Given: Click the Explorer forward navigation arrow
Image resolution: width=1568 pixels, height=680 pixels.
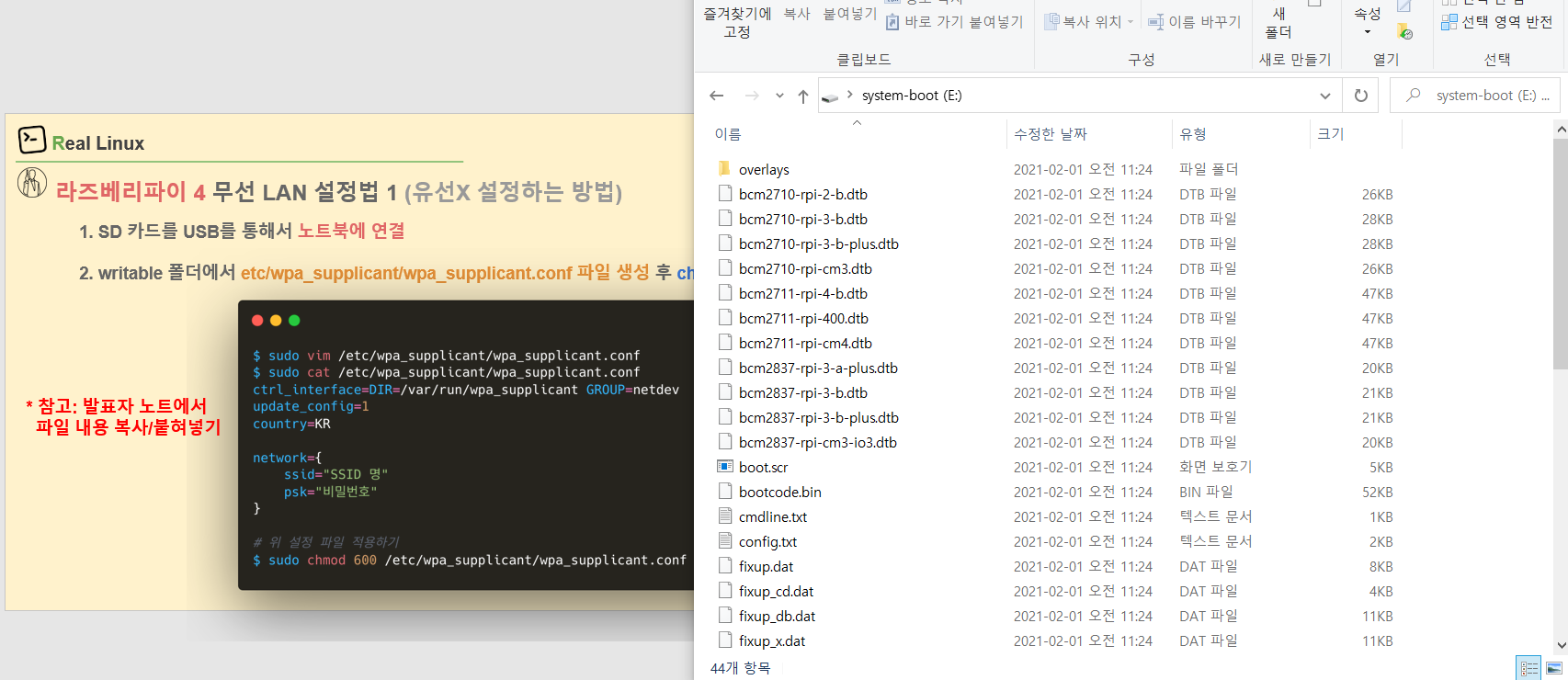Looking at the screenshot, I should [x=752, y=96].
